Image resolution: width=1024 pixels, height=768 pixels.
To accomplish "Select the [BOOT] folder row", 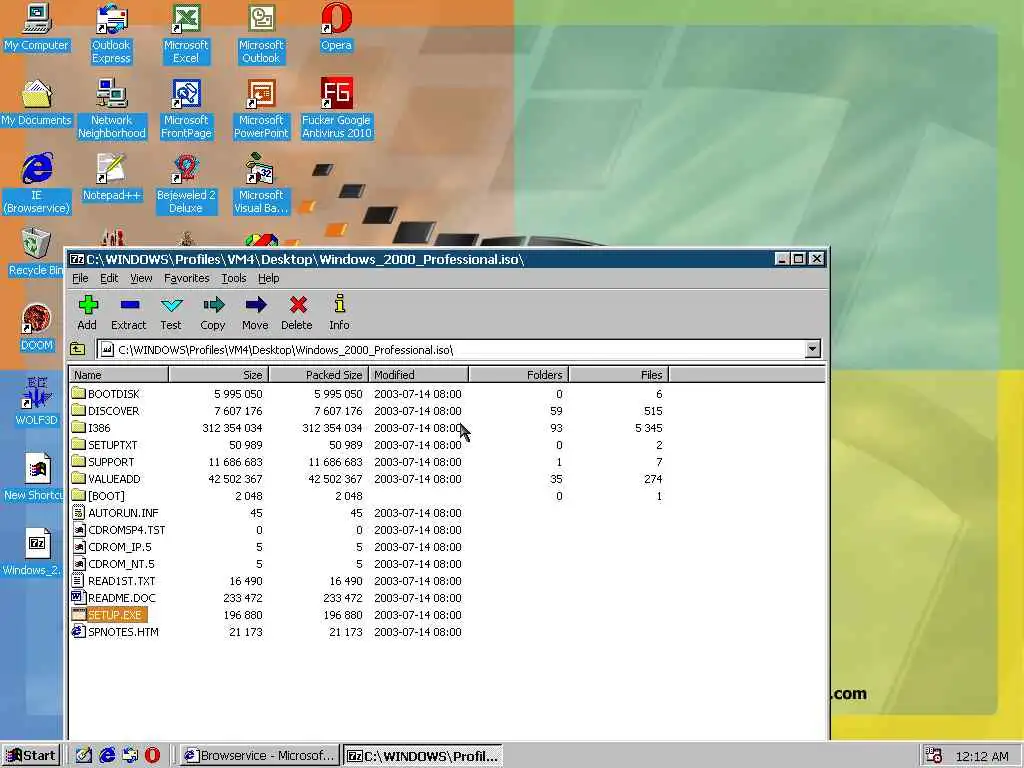I will coord(367,496).
